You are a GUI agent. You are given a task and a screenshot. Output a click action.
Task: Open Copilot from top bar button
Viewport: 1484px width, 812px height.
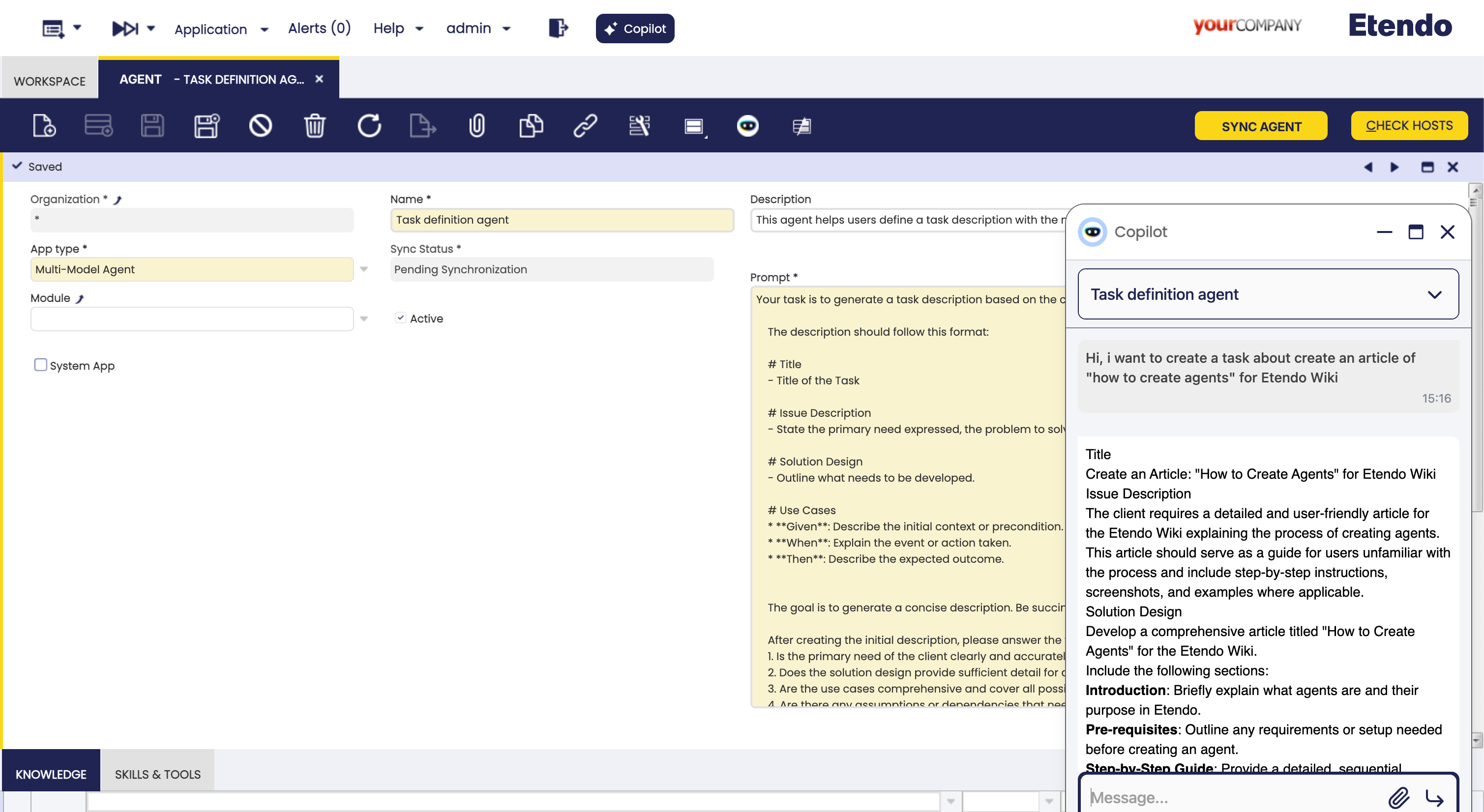635,28
